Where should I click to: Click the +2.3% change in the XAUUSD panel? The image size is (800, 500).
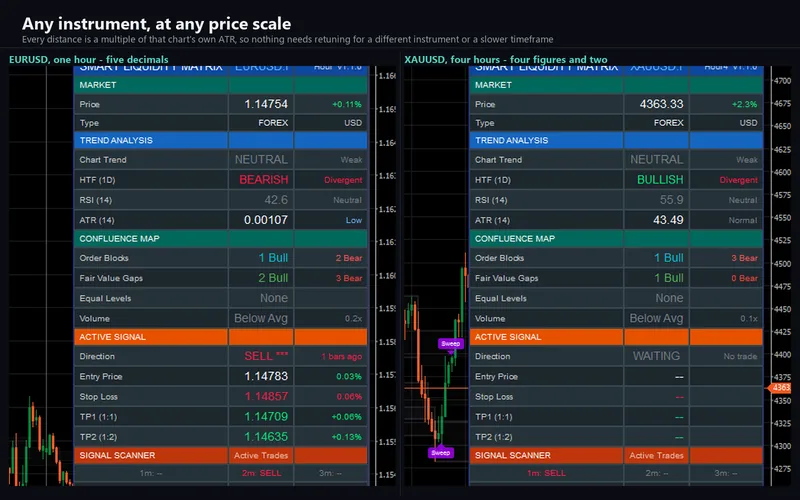click(744, 105)
